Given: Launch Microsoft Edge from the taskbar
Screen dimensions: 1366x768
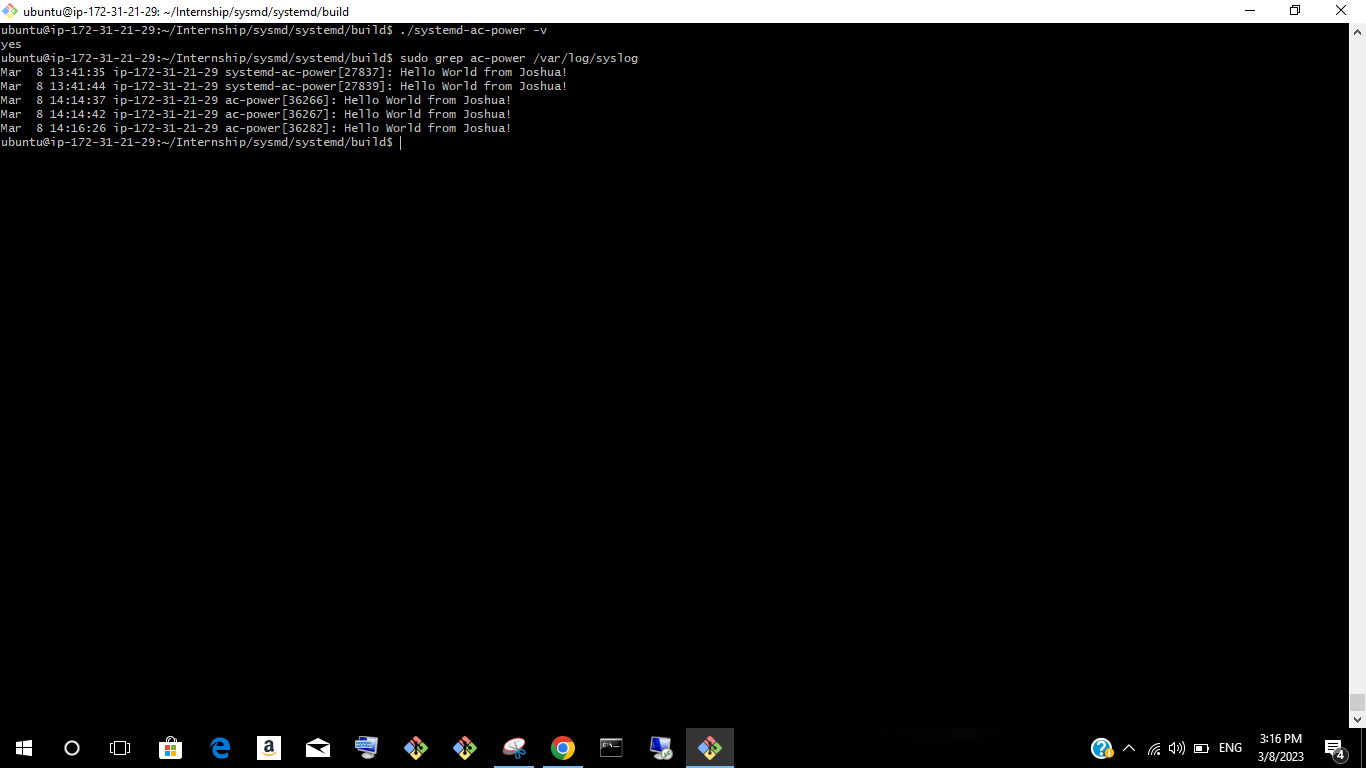Looking at the screenshot, I should click(x=219, y=747).
